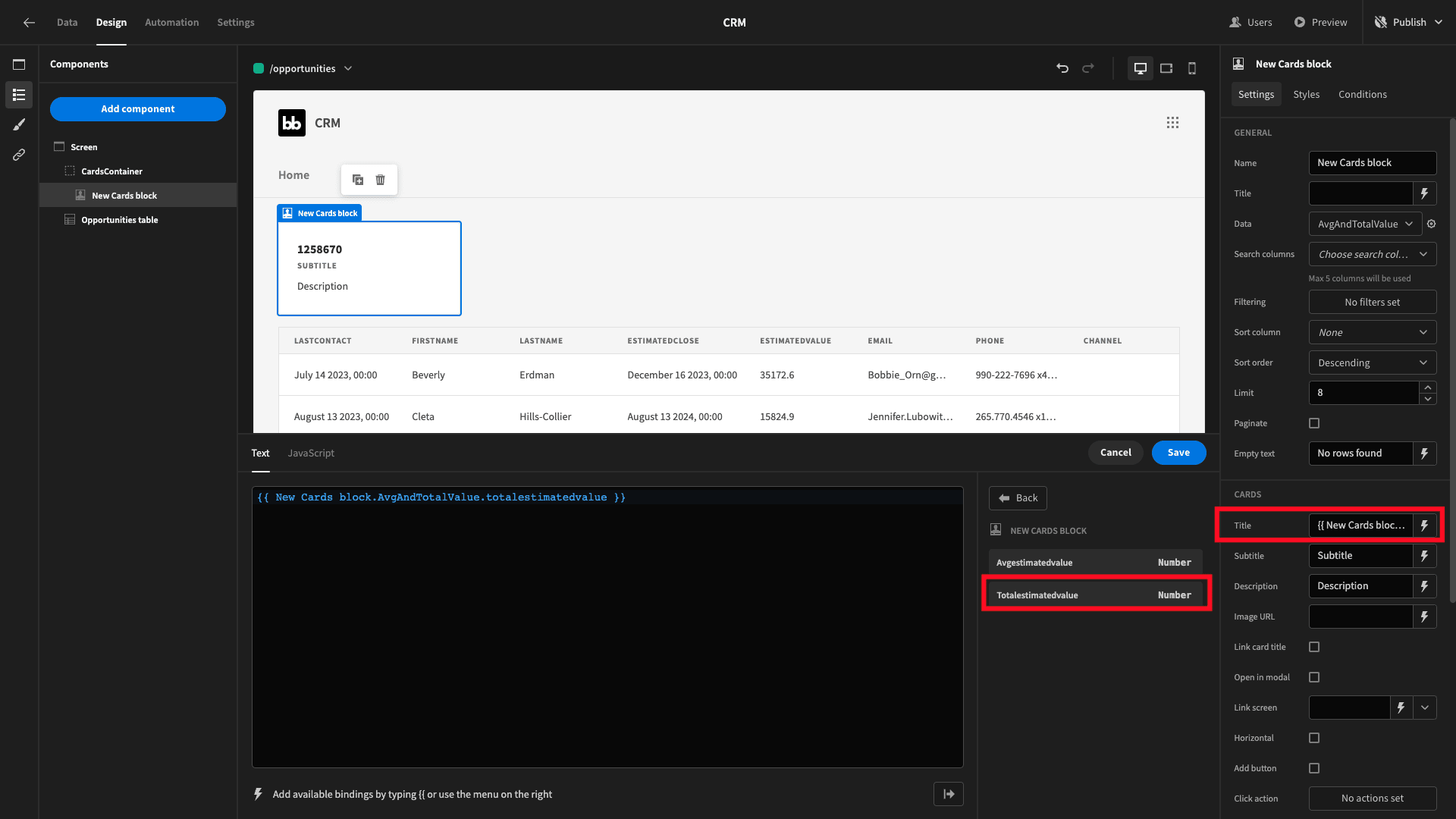Viewport: 1456px width, 819px height.
Task: Open the Link screen dropdown arrow
Action: 1425,708
